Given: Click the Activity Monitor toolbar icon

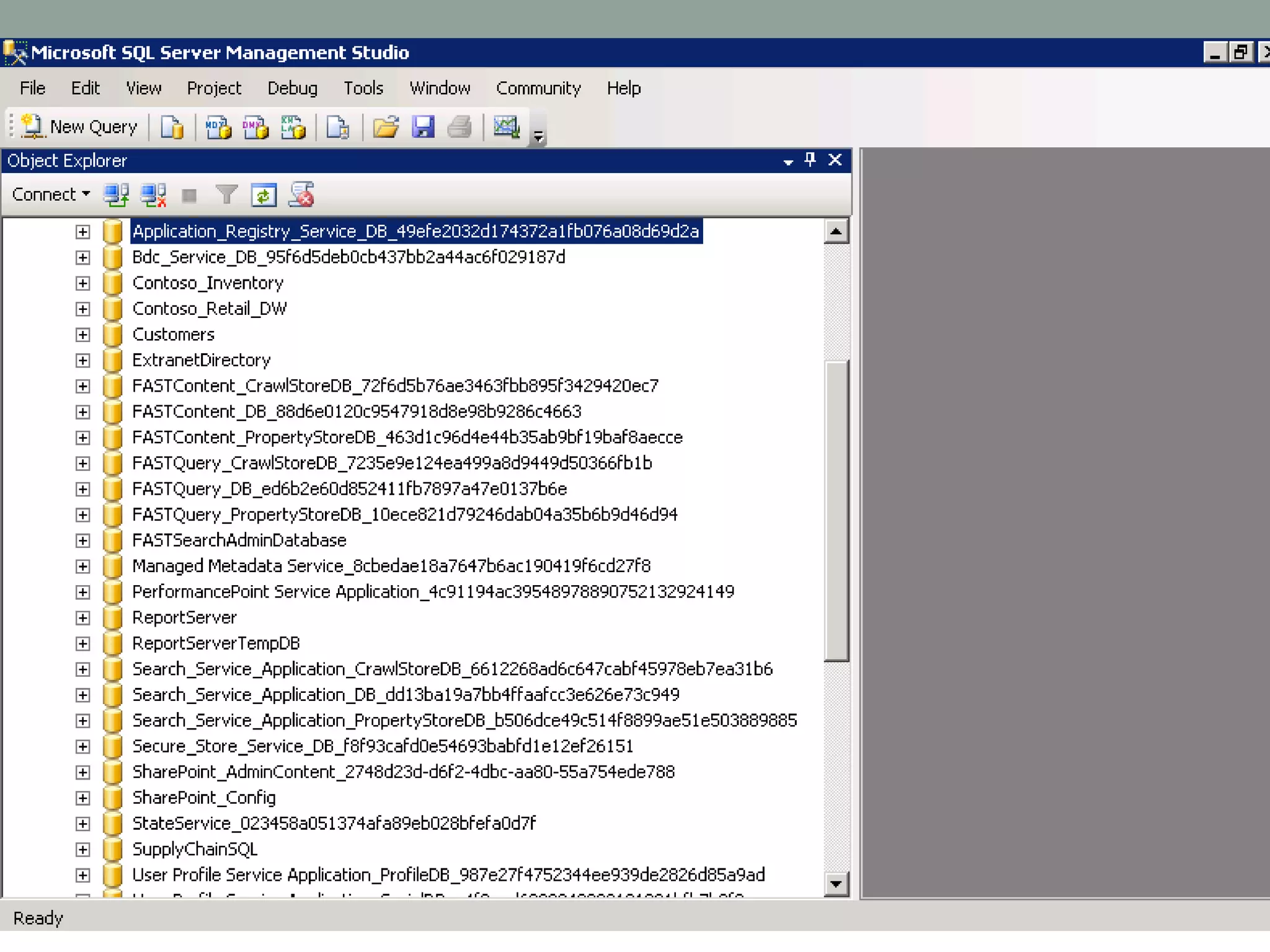Looking at the screenshot, I should point(507,127).
